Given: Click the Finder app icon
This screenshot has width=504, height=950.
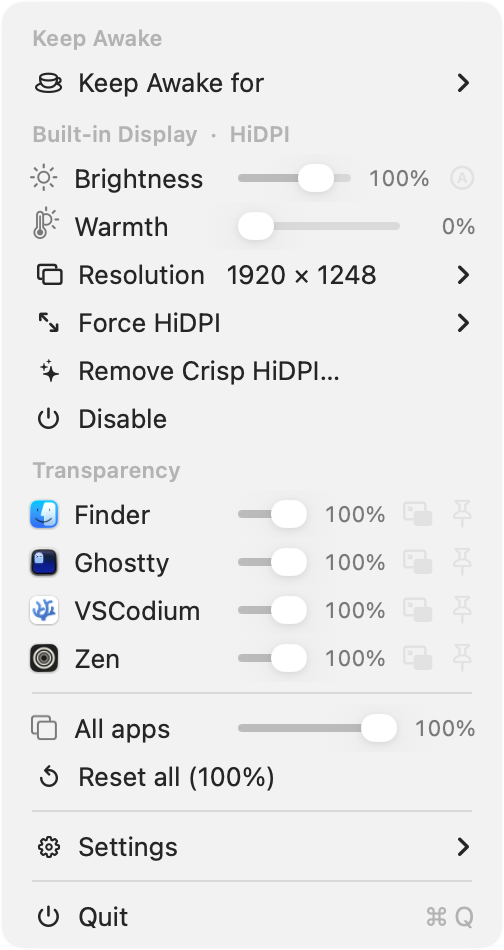Looking at the screenshot, I should (44, 515).
